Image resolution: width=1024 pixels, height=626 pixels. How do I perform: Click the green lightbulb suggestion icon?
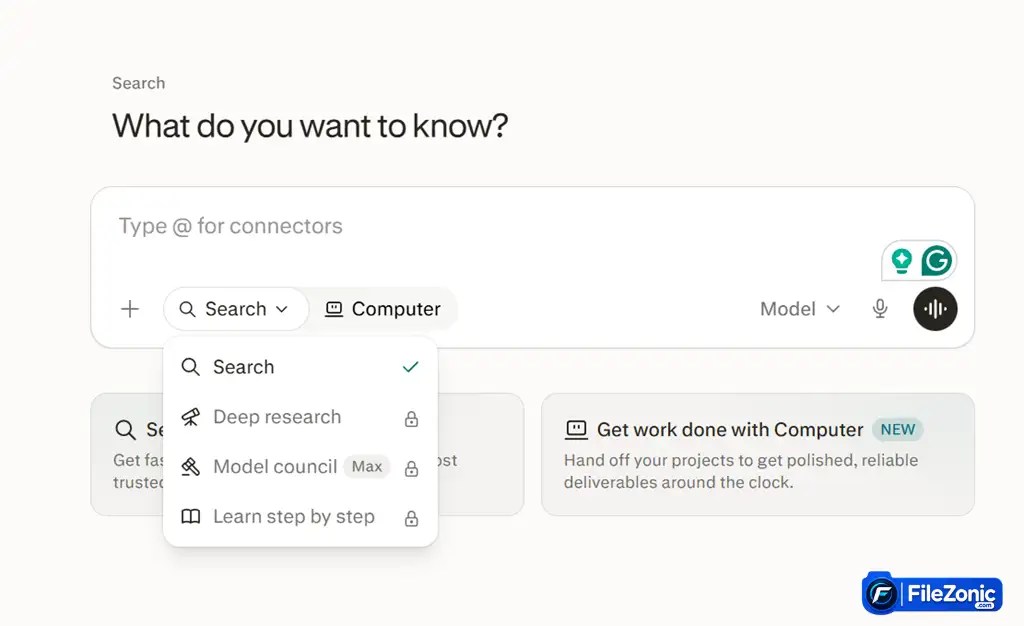click(x=901, y=260)
